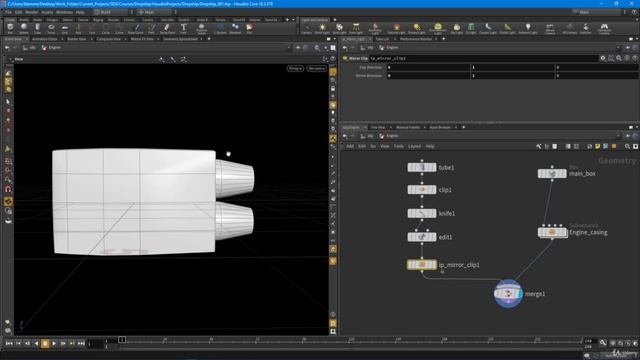Open the parameter pane gear menu
The width and height of the screenshot is (640, 360).
tap(603, 58)
